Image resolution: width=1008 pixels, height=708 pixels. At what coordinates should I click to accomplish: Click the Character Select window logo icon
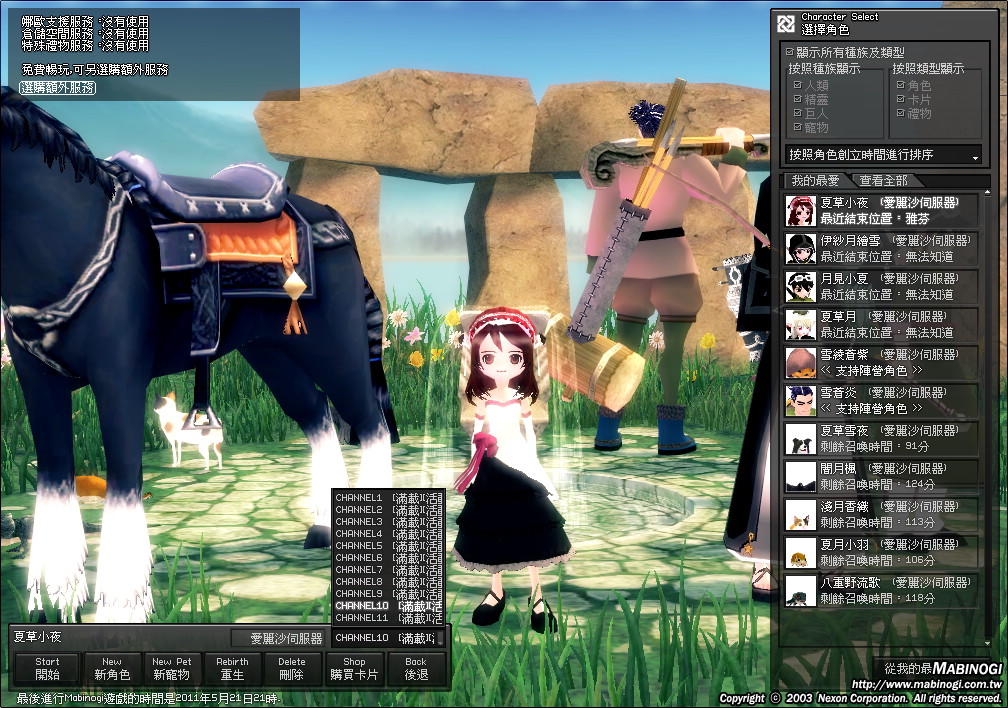coord(787,23)
